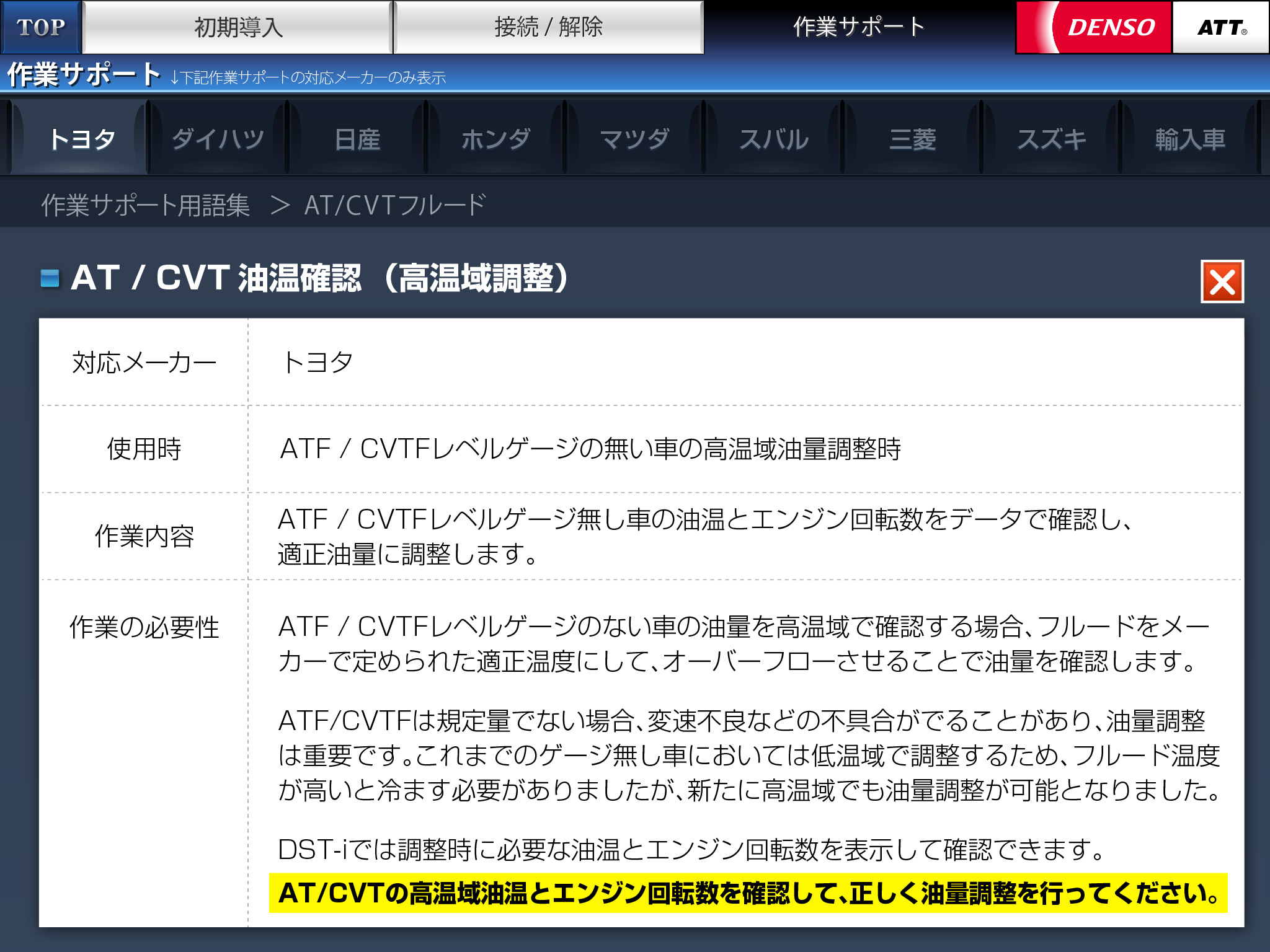1270x952 pixels.
Task: Open the 接続 / 解除 tab
Action: (548, 27)
